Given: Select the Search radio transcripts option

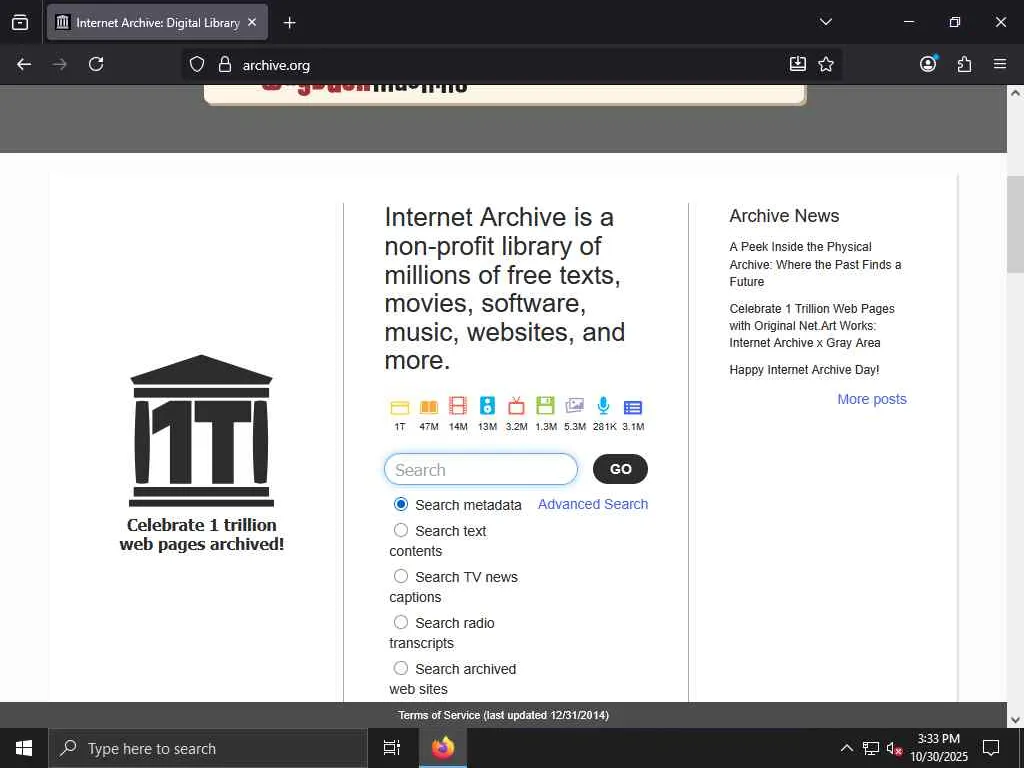Looking at the screenshot, I should pos(401,622).
